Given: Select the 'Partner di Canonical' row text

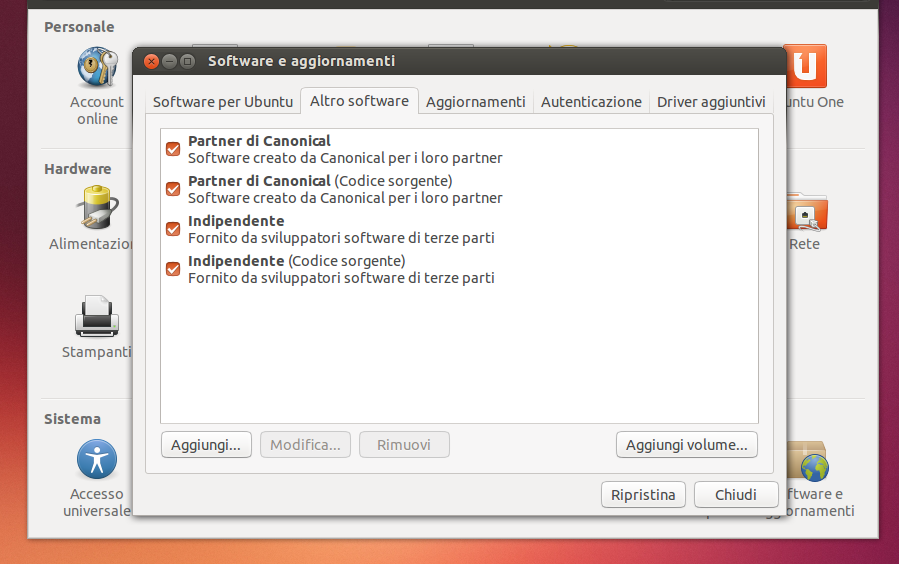Looking at the screenshot, I should pyautogui.click(x=259, y=141).
